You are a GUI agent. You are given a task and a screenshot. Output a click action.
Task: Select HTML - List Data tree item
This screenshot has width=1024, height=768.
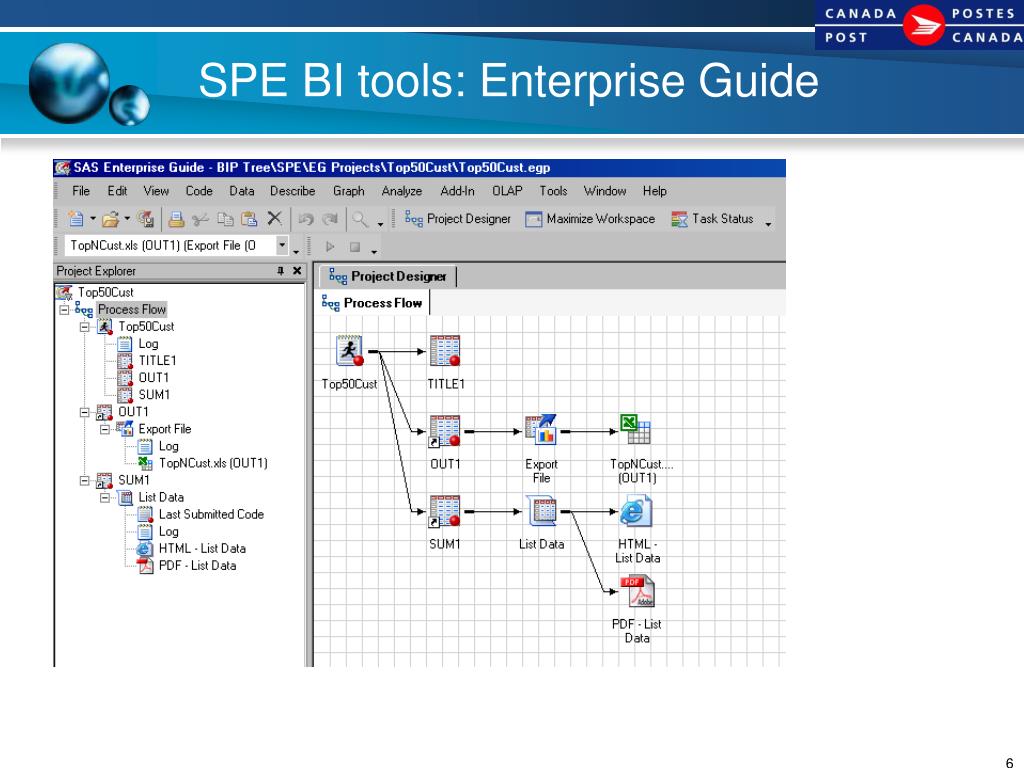click(x=202, y=549)
